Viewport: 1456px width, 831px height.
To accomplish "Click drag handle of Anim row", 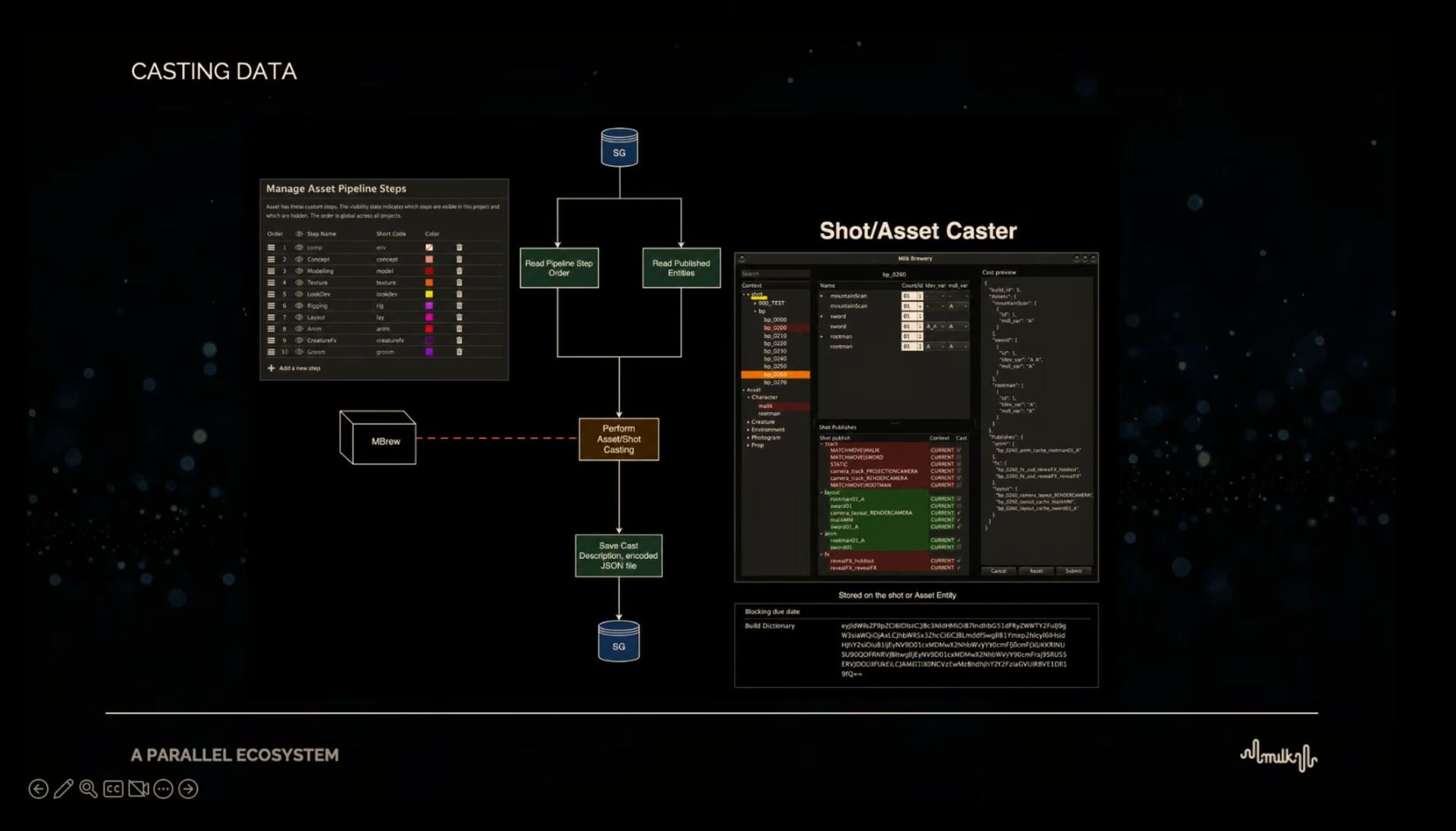I will (271, 329).
